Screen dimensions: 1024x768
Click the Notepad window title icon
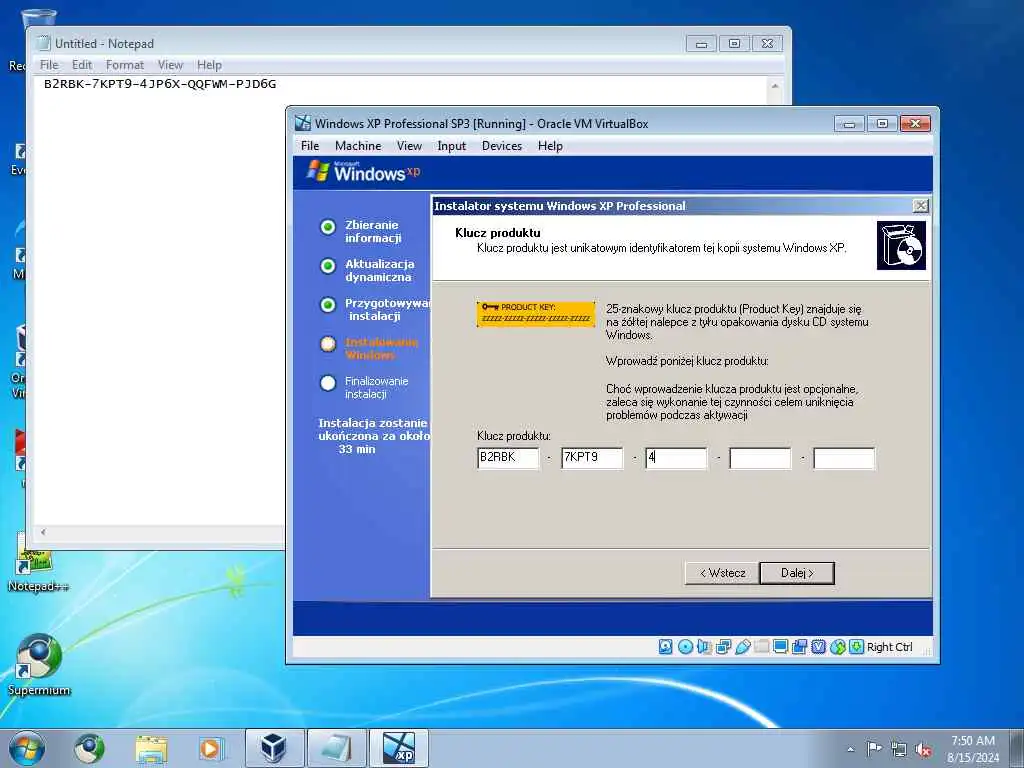(x=43, y=43)
